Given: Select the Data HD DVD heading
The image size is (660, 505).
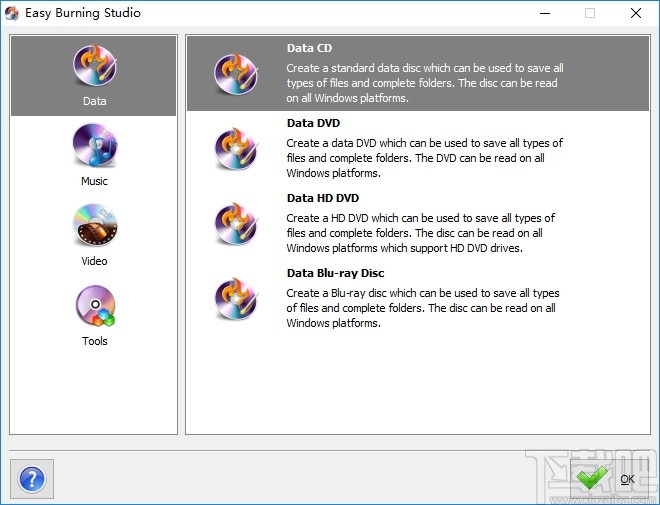Looking at the screenshot, I should pos(323,198).
